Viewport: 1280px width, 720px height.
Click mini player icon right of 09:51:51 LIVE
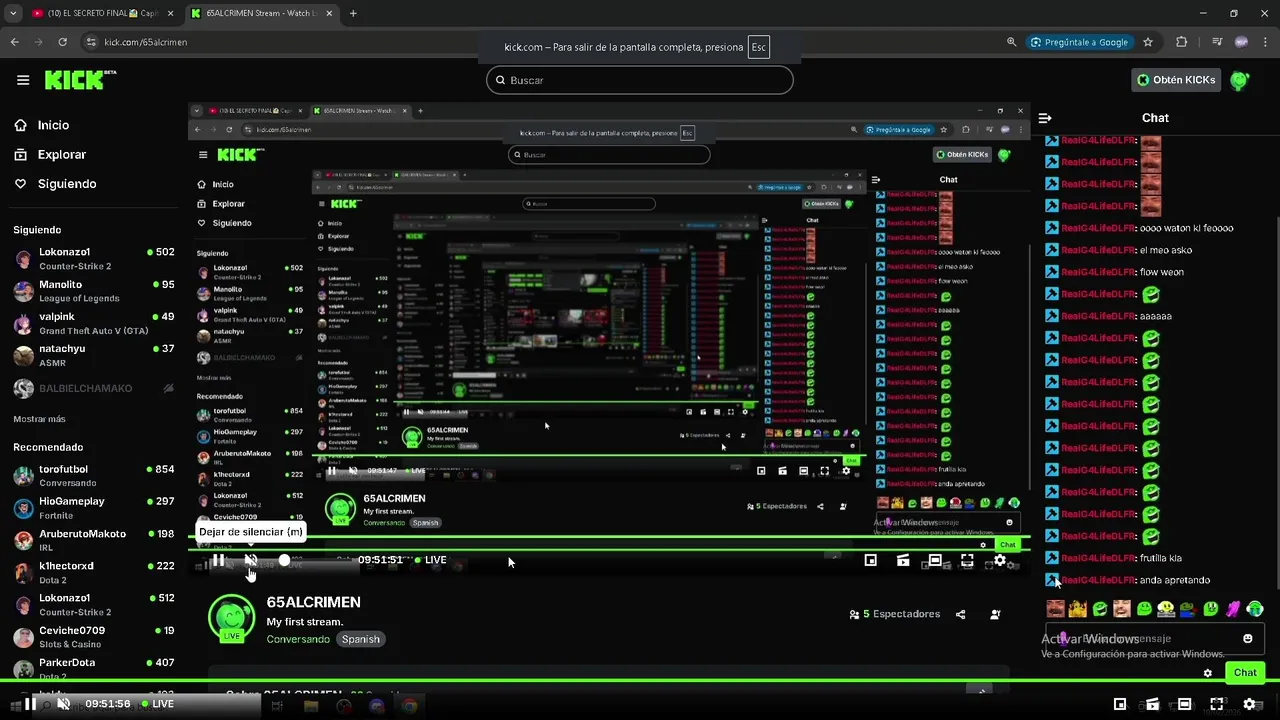(870, 560)
